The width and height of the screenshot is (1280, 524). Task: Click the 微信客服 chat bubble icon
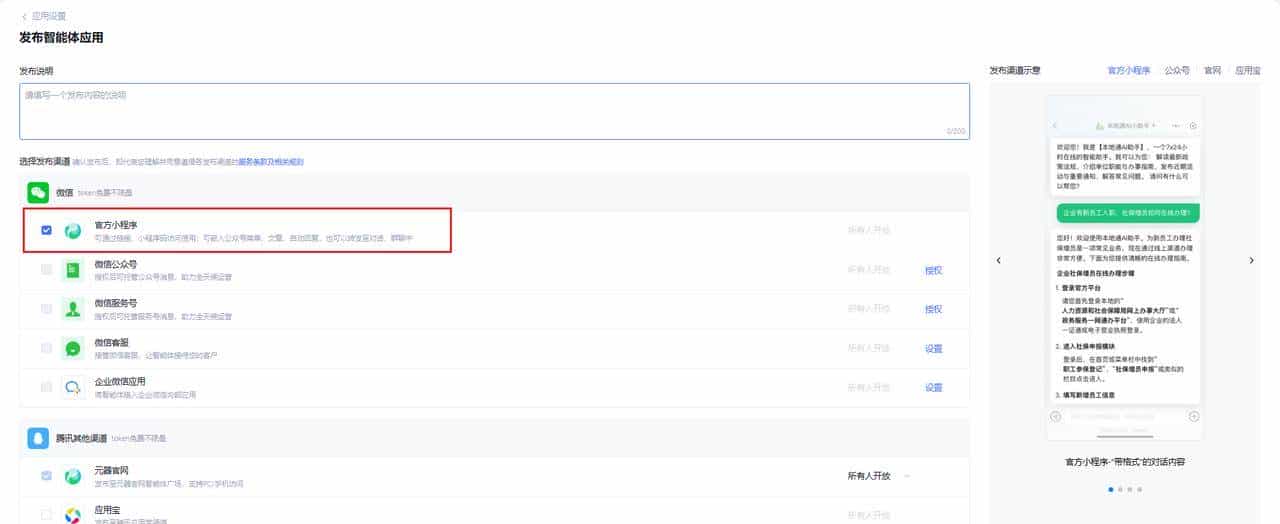coord(73,348)
